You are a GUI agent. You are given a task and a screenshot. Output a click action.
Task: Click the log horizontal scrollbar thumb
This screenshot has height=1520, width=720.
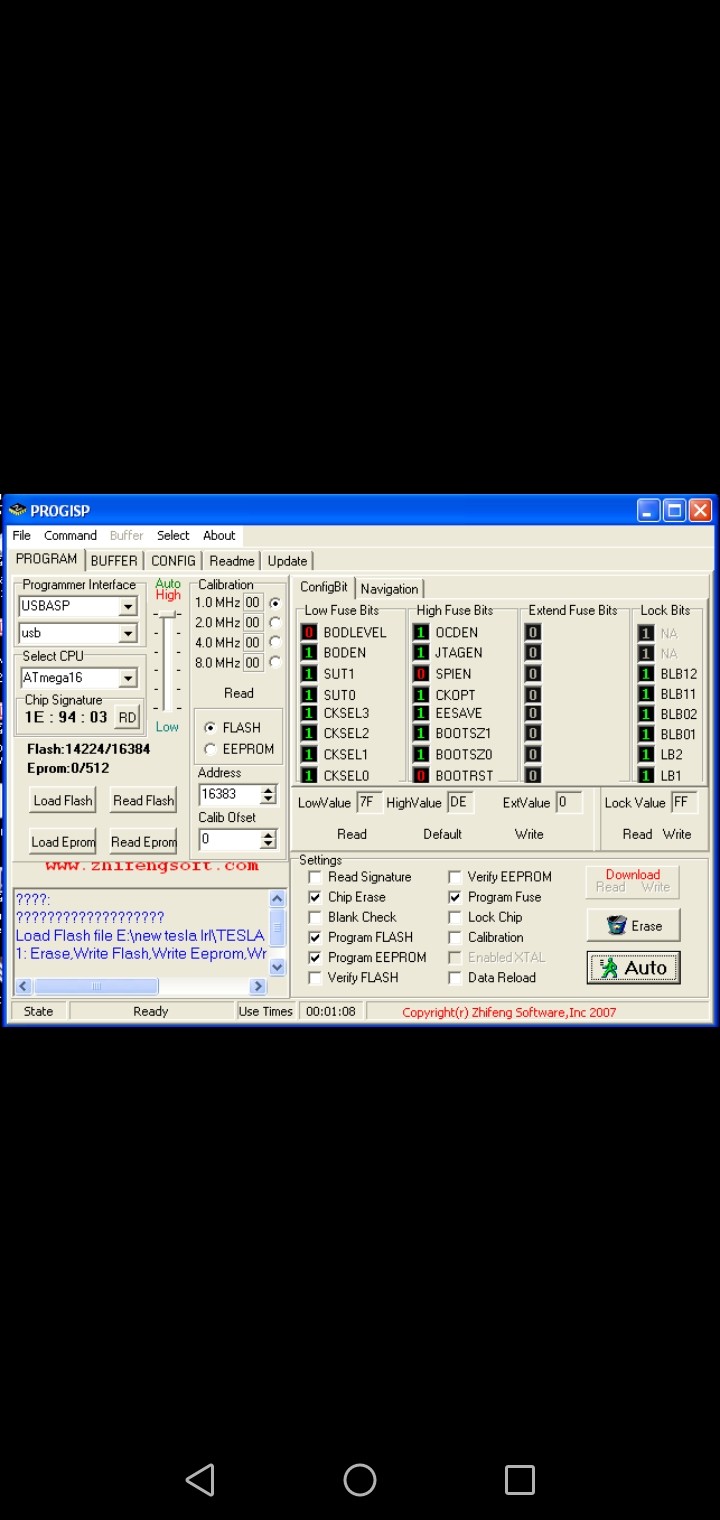pyautogui.click(x=96, y=987)
